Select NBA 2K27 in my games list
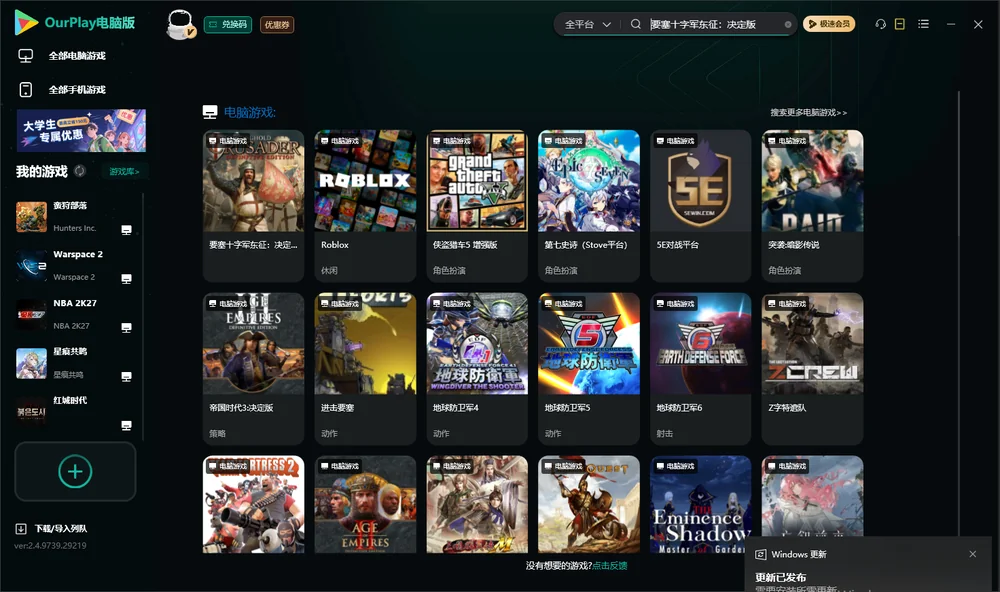The width and height of the screenshot is (1000, 592). click(x=75, y=314)
